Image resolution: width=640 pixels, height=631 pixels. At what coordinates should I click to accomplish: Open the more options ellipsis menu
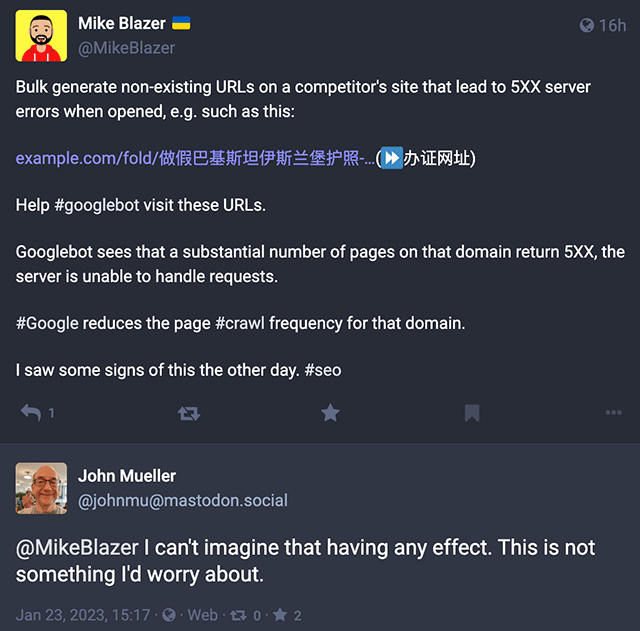pyautogui.click(x=613, y=412)
